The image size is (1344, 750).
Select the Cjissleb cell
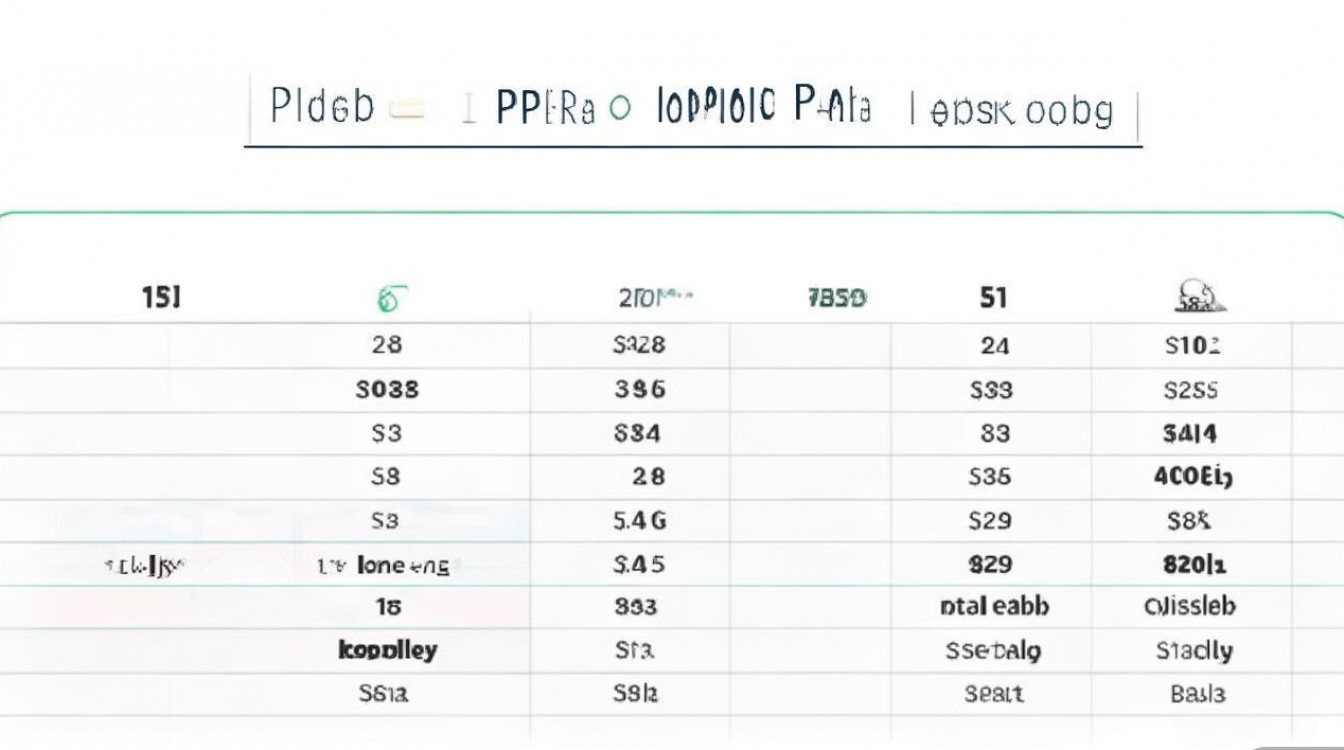[x=1189, y=606]
